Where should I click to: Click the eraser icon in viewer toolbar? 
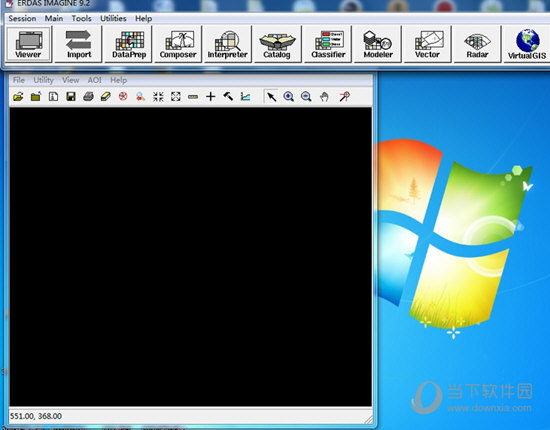pos(106,96)
